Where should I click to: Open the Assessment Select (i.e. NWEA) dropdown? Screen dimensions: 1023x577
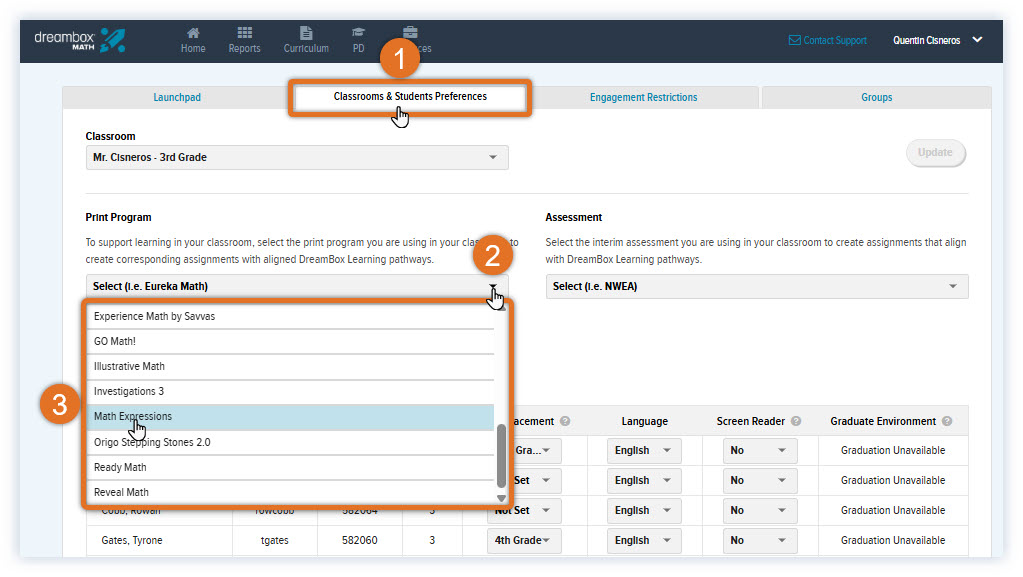tap(757, 286)
